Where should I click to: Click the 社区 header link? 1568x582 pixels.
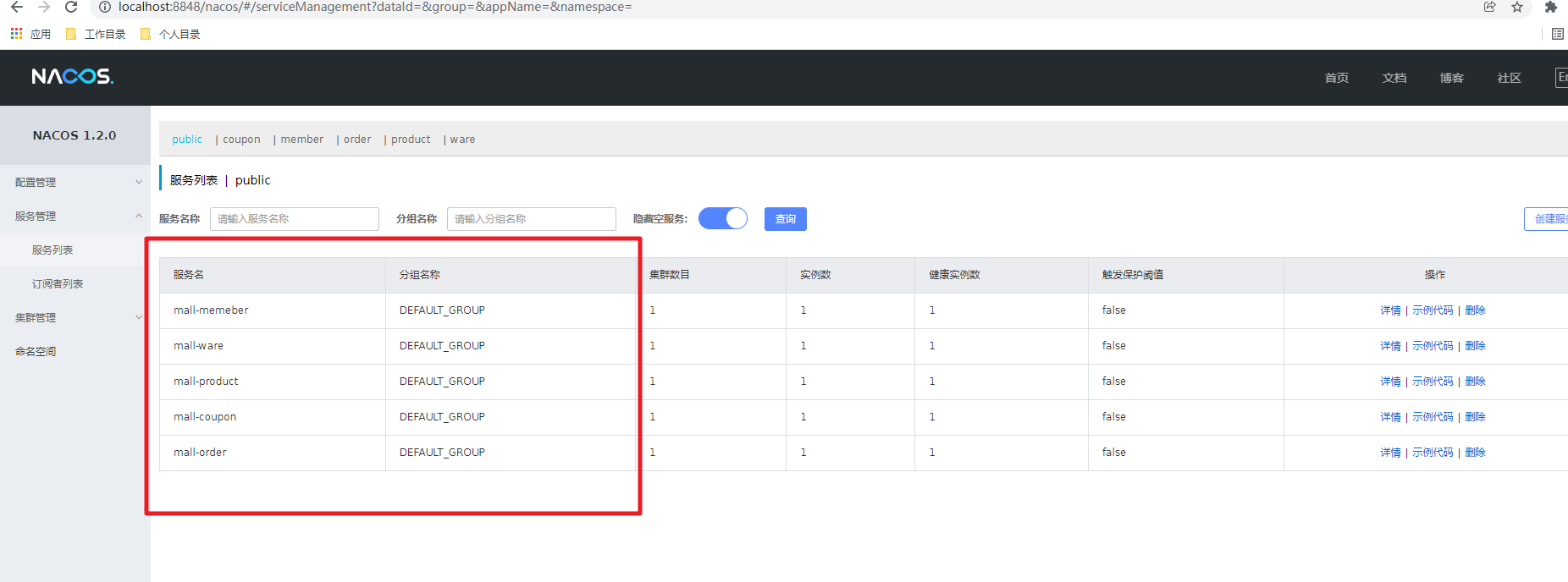coord(1510,78)
